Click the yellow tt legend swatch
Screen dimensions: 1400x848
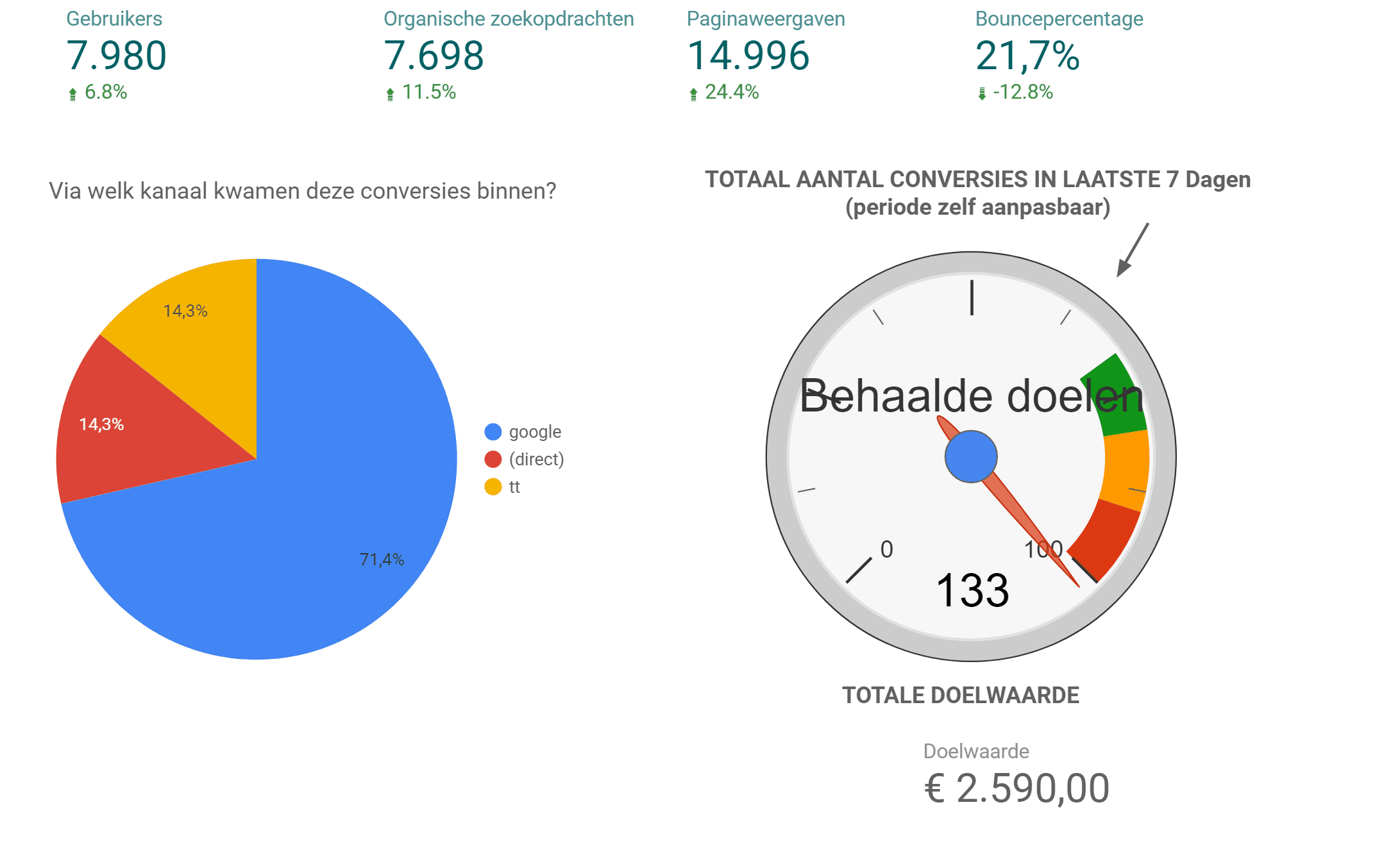pos(493,487)
